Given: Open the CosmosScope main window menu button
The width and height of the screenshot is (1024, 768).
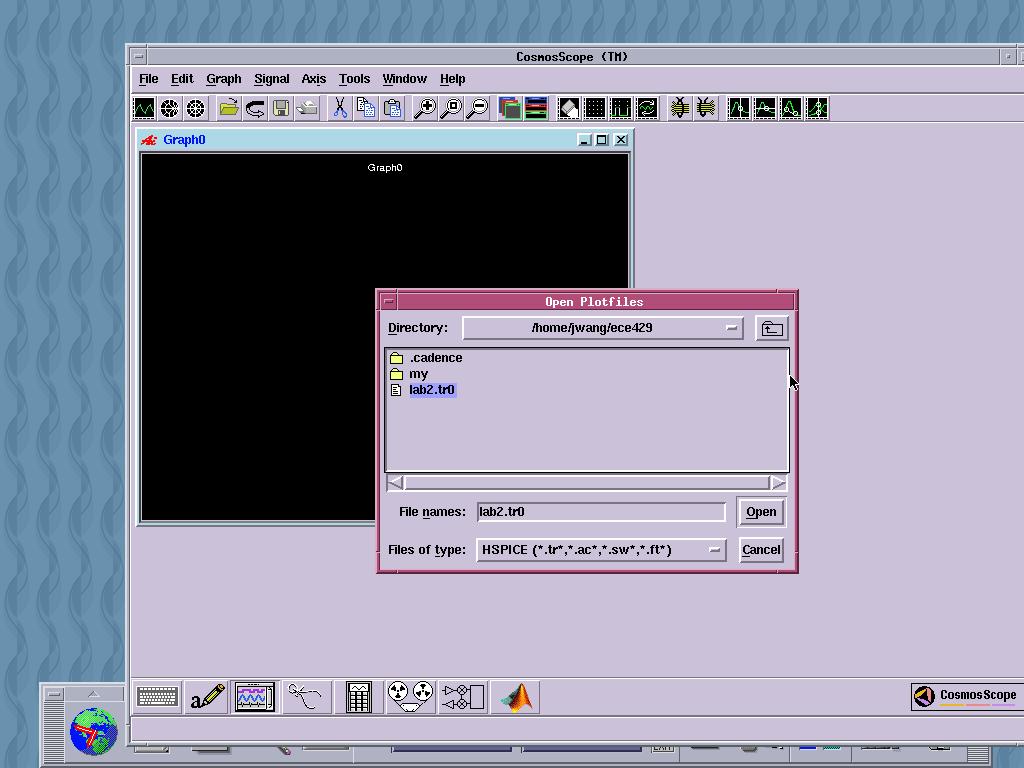Looking at the screenshot, I should (138, 57).
